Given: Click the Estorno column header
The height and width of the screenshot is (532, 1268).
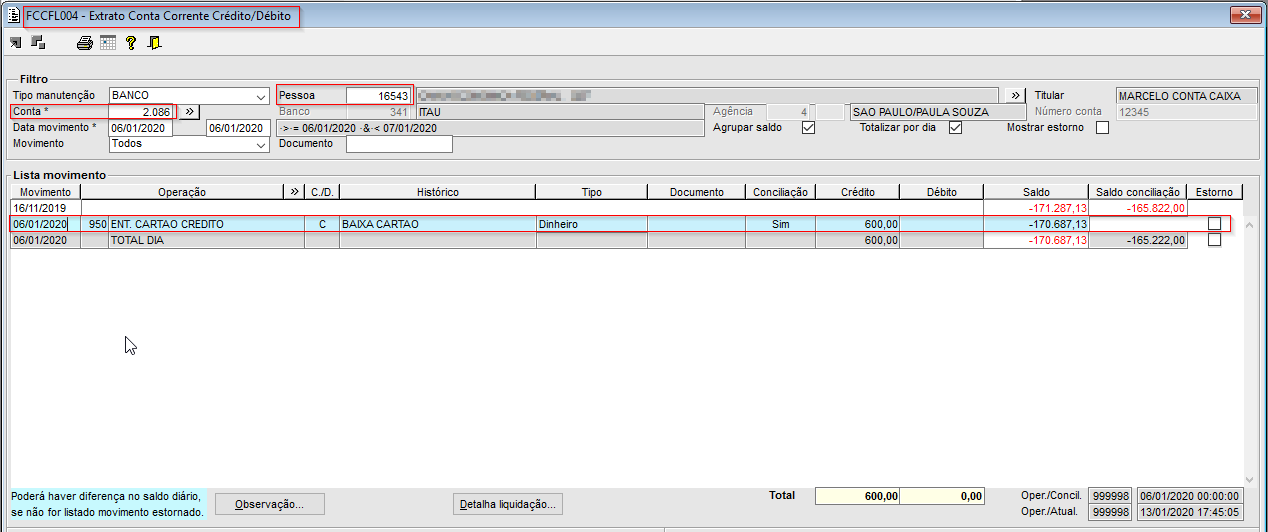Looking at the screenshot, I should (1215, 192).
